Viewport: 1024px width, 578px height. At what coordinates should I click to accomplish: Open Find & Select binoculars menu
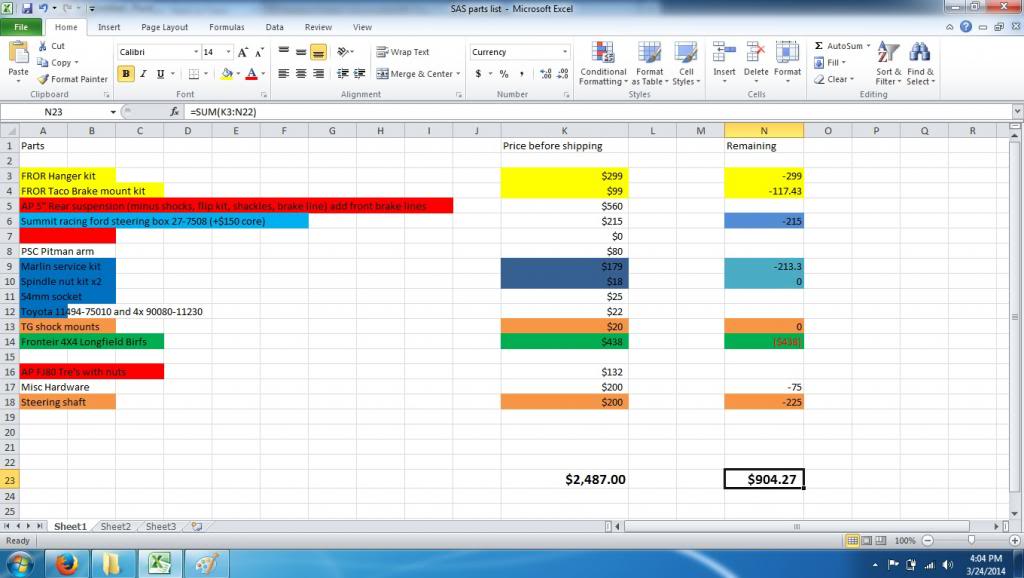click(920, 63)
